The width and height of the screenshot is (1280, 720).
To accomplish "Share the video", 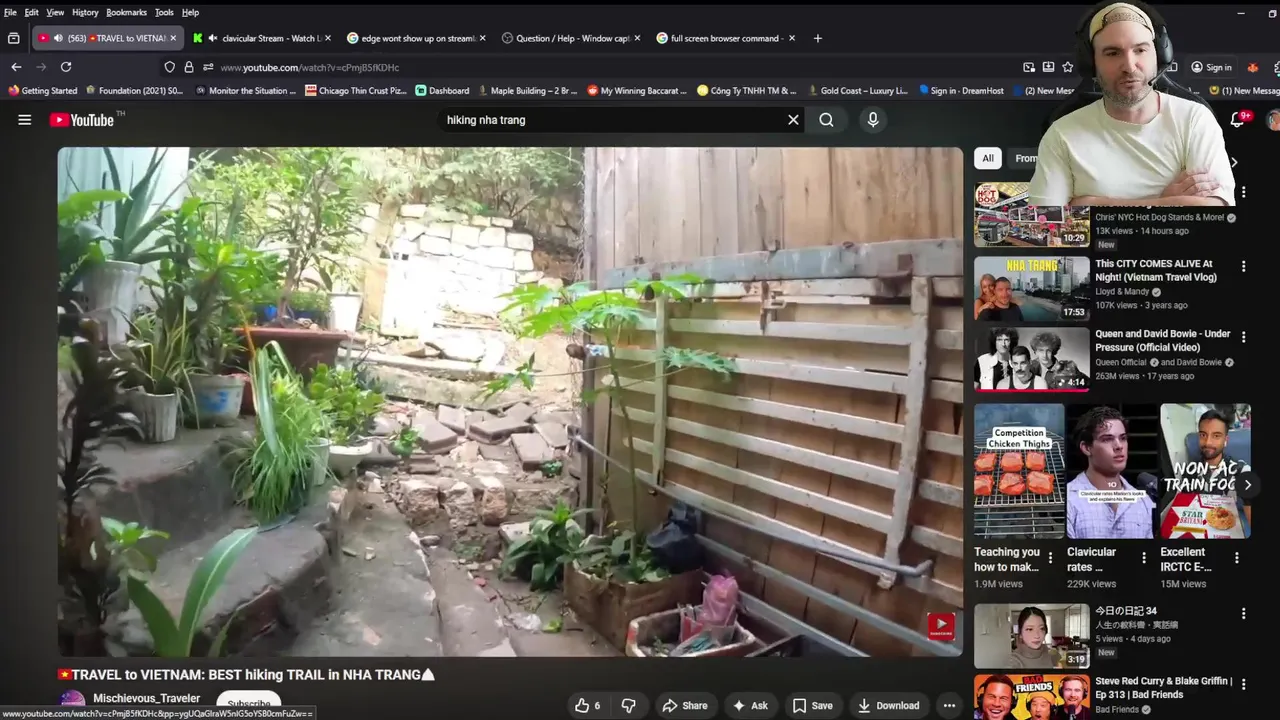I will tap(685, 705).
